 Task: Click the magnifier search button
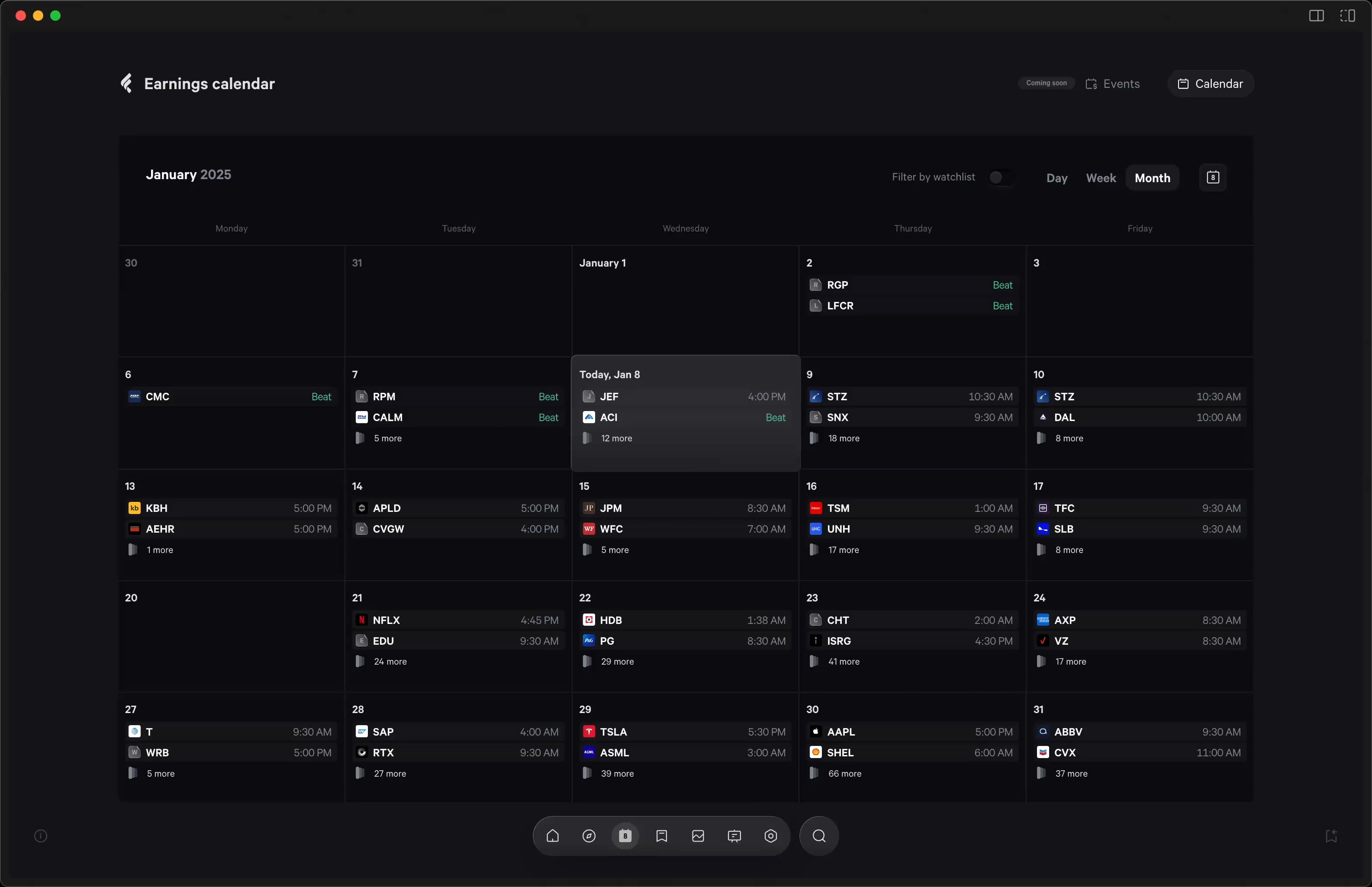click(818, 836)
